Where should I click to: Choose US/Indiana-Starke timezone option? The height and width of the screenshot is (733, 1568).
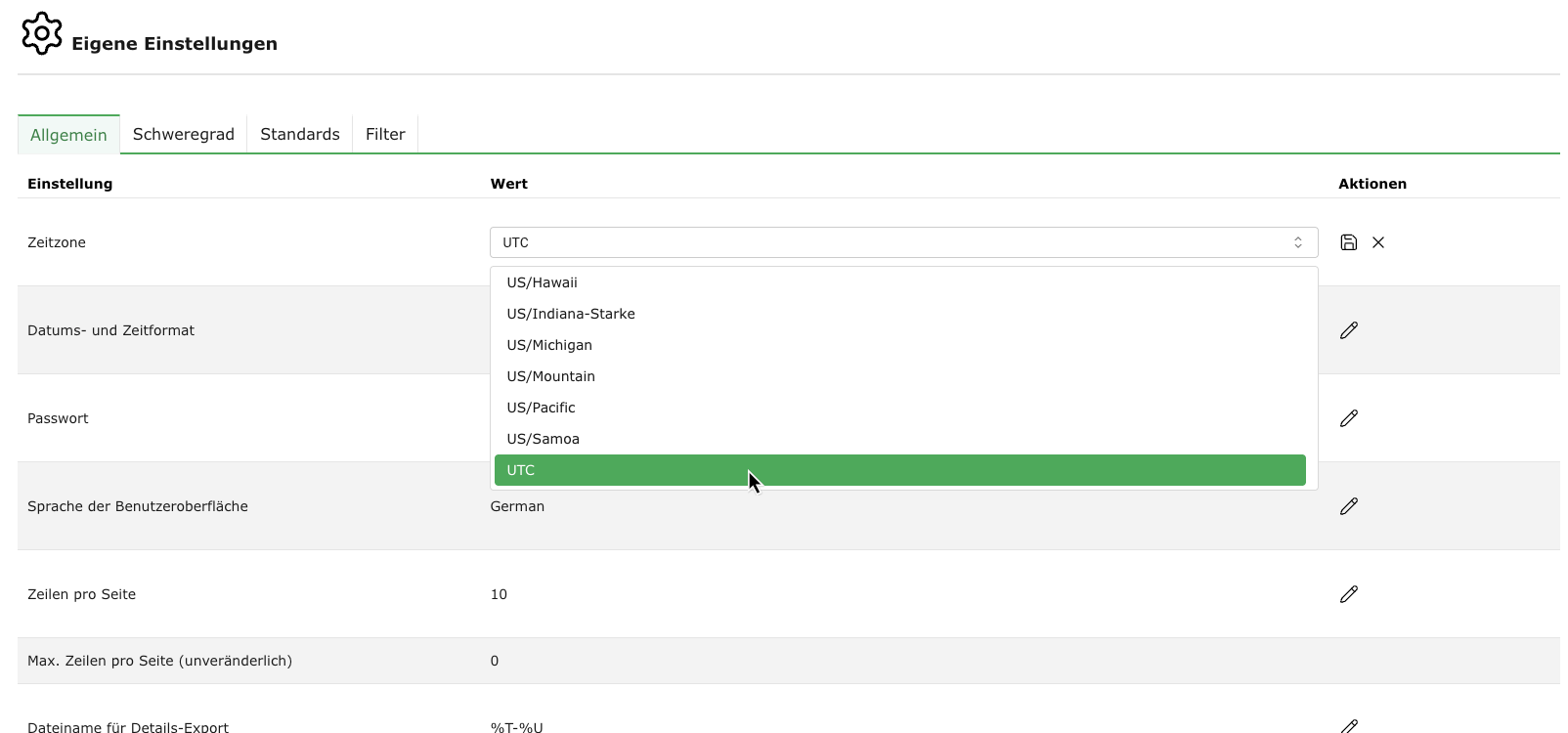coord(571,314)
